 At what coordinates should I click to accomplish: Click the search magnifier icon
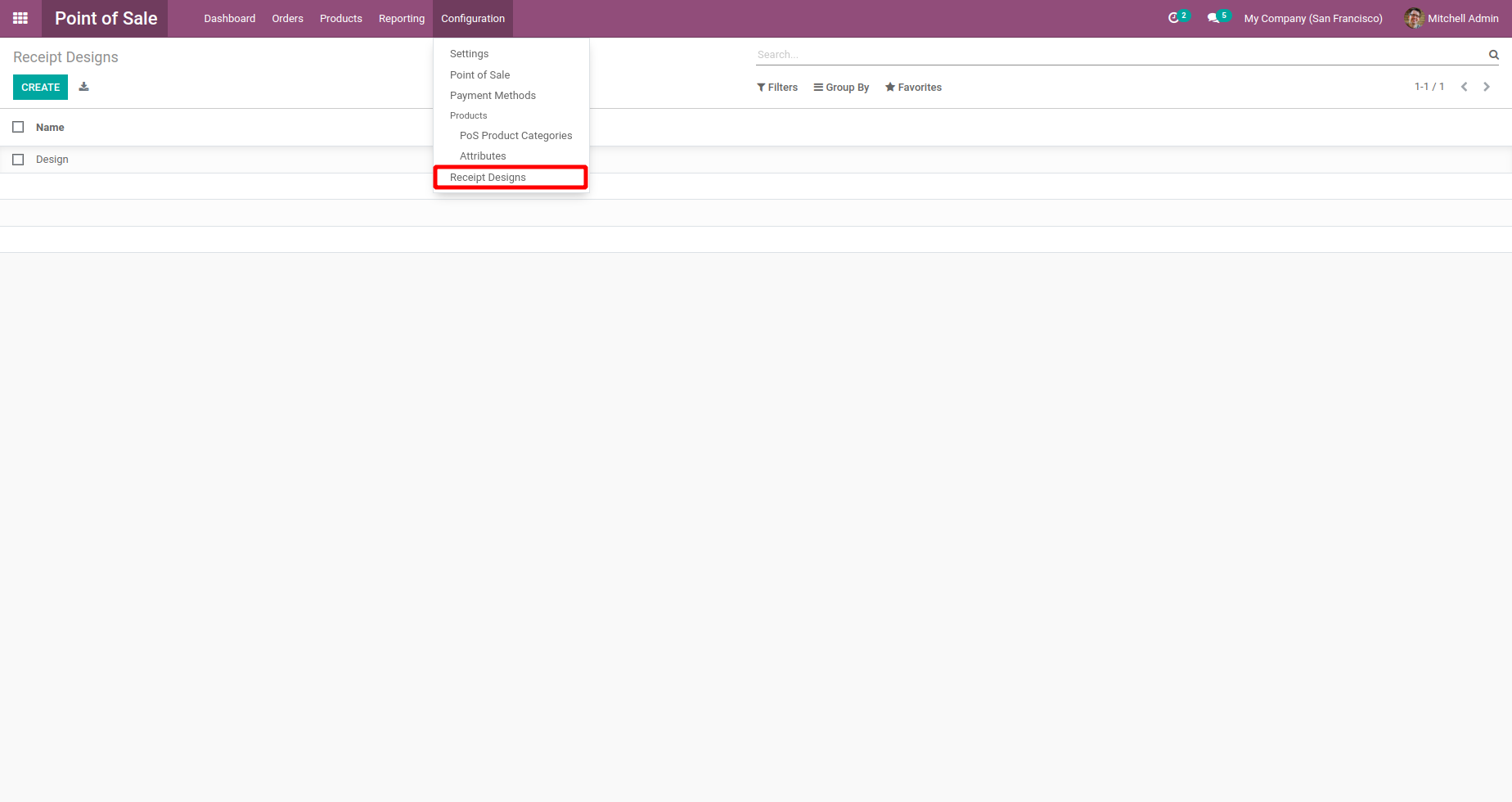click(x=1493, y=55)
